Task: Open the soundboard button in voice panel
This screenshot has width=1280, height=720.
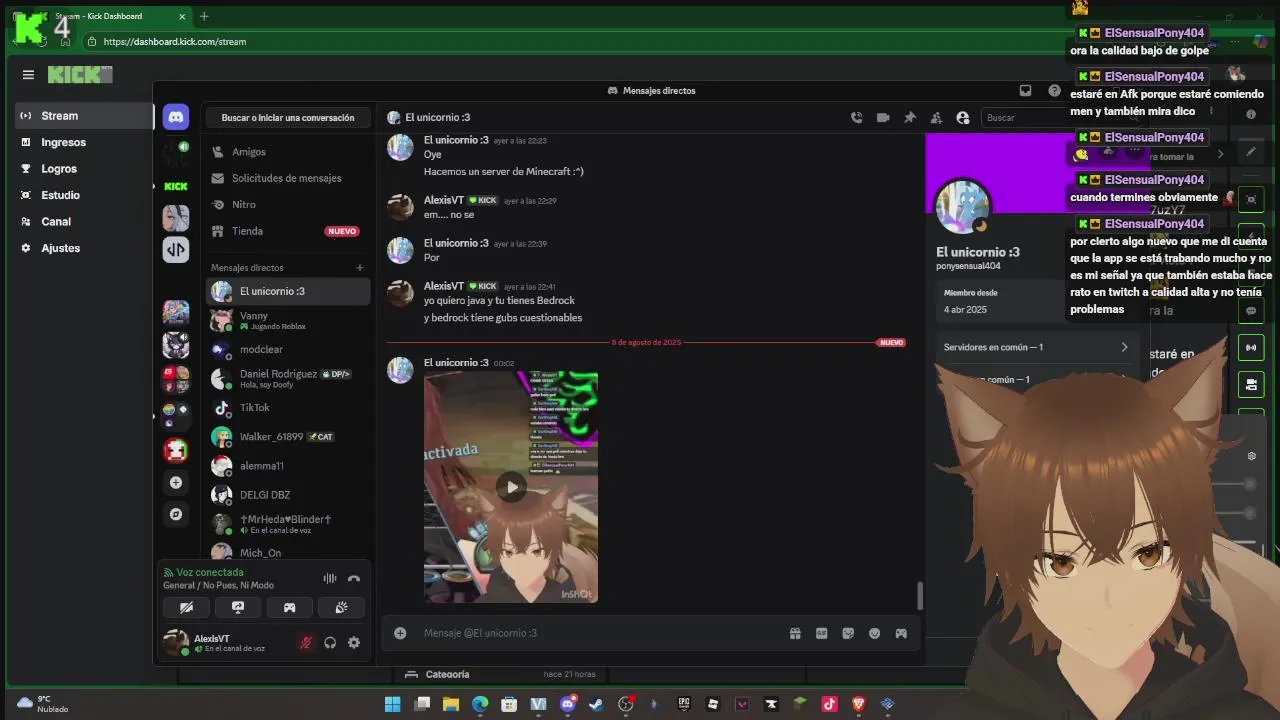Action: [x=341, y=607]
